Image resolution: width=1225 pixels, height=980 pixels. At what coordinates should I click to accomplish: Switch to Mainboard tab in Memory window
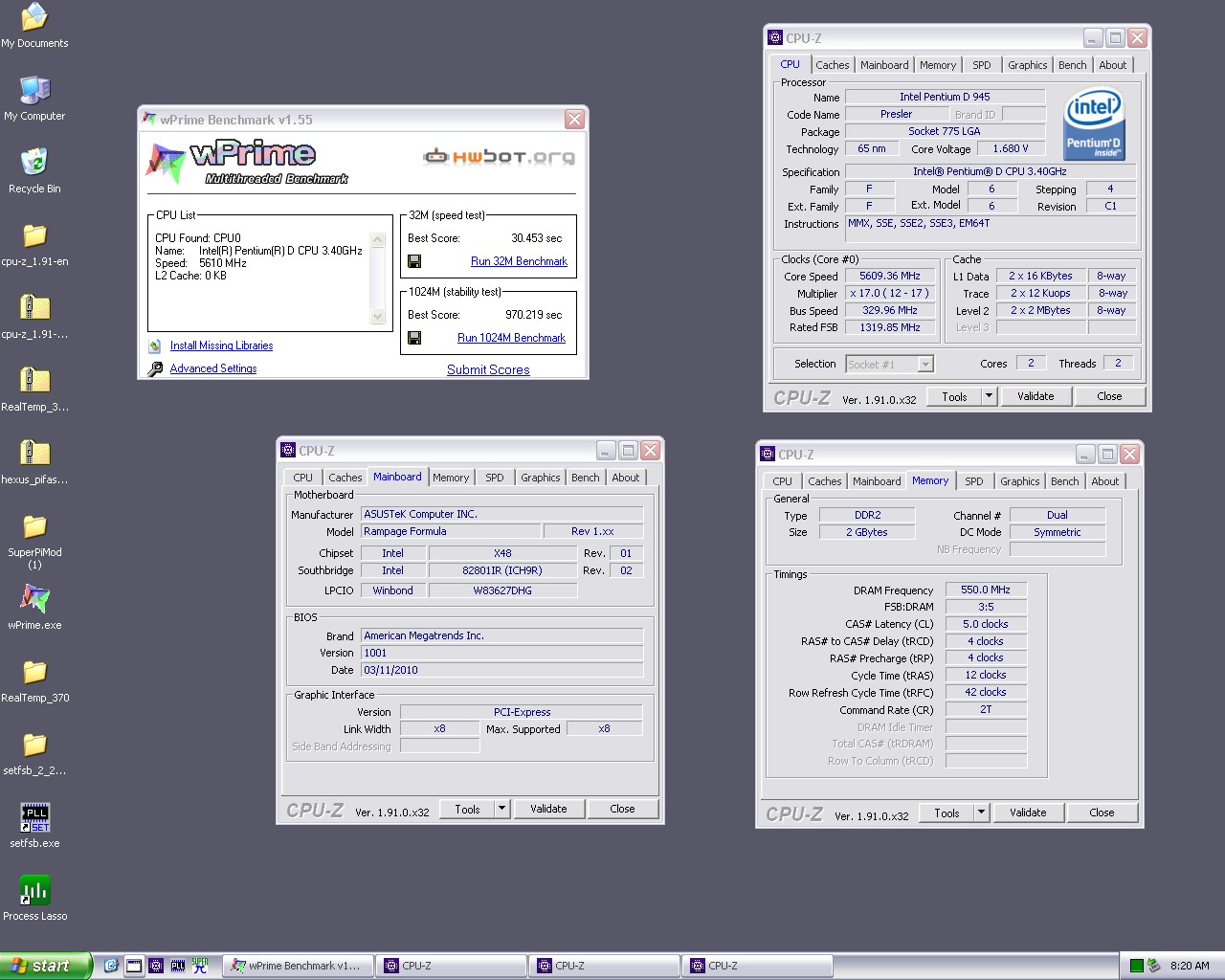877,481
